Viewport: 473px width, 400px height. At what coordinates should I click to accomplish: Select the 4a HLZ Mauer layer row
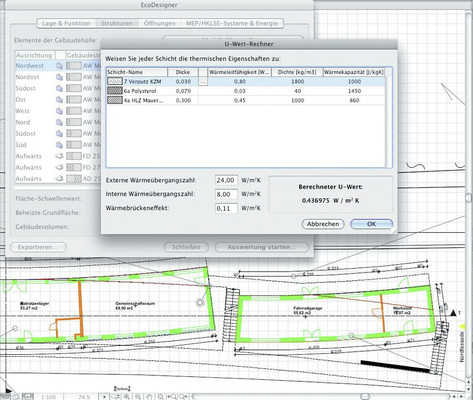coord(246,100)
